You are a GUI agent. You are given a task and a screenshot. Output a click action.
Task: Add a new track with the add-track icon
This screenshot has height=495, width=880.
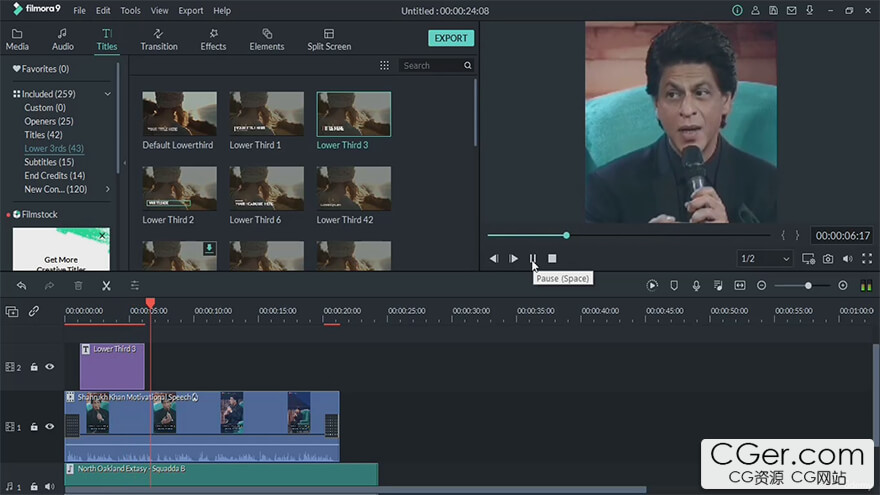point(12,311)
